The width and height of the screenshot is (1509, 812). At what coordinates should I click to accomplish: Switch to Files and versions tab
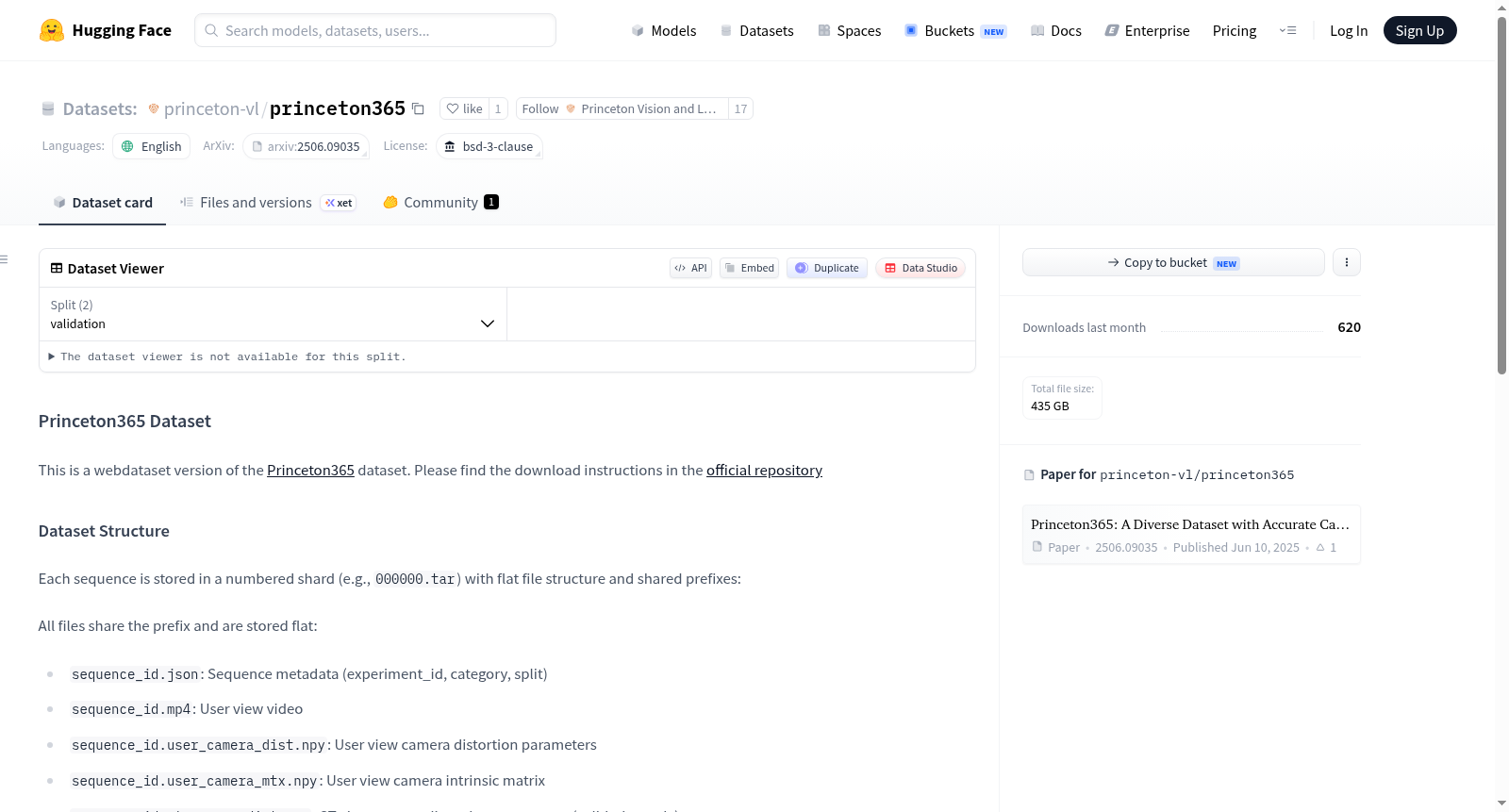tap(268, 202)
